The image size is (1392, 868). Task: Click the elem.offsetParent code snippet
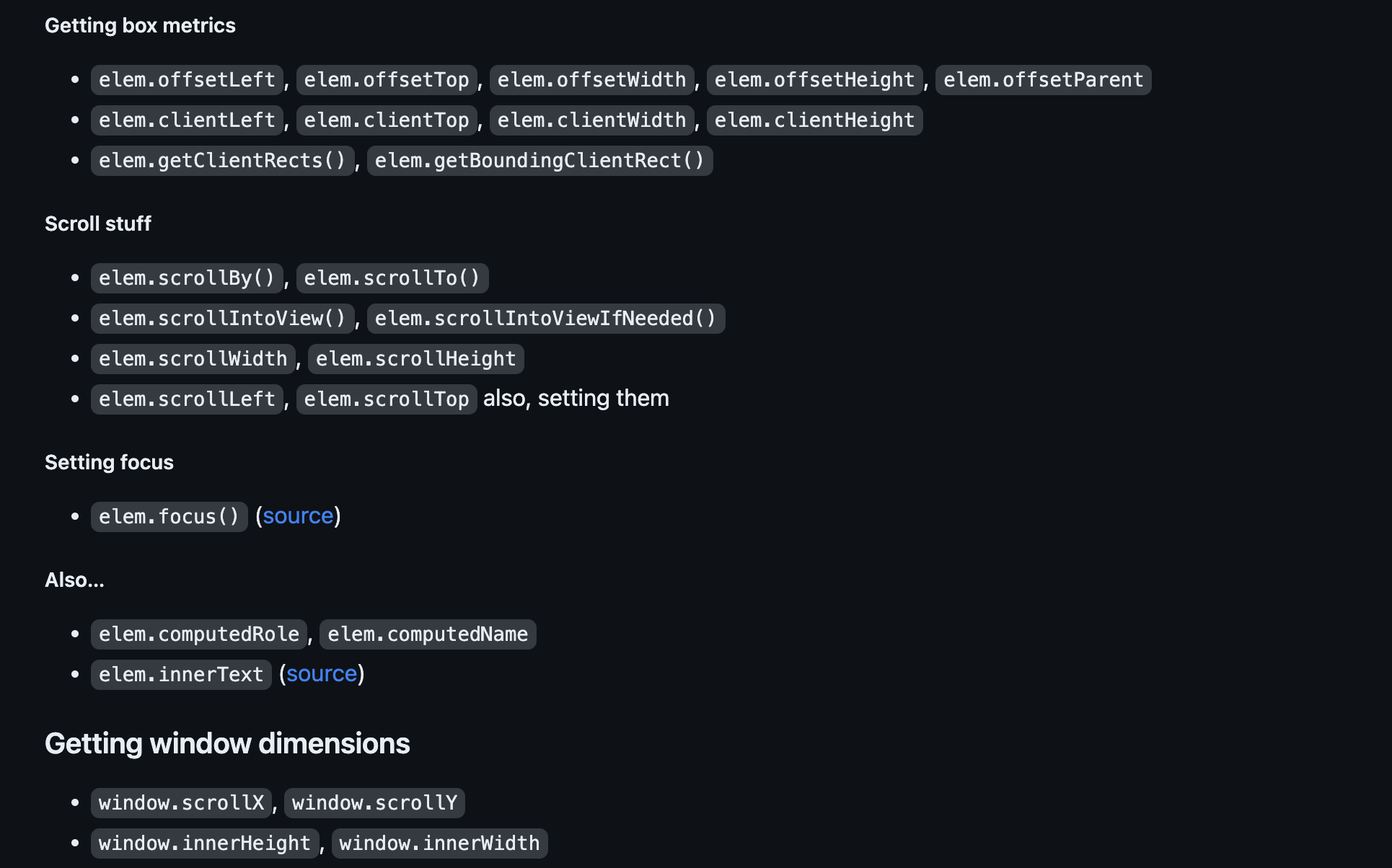pos(1043,80)
